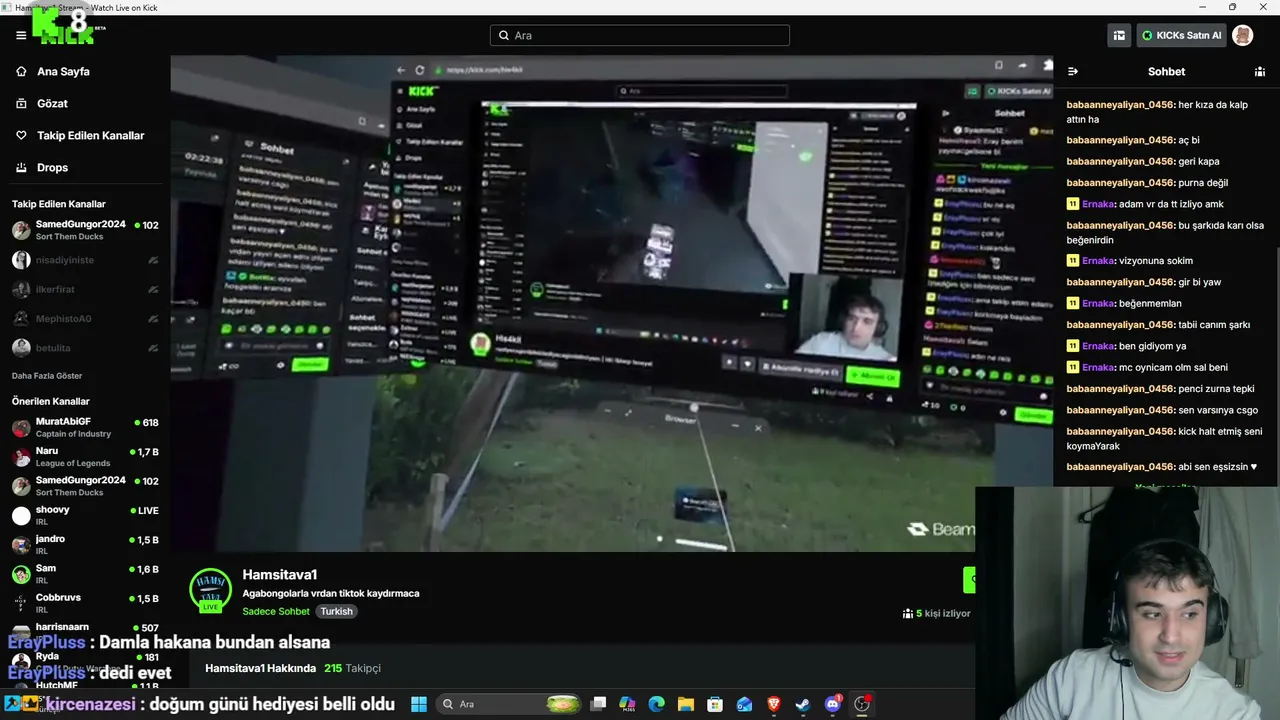Open SamedGungor2024 in followed channels
Viewport: 1280px width, 720px height.
point(85,230)
